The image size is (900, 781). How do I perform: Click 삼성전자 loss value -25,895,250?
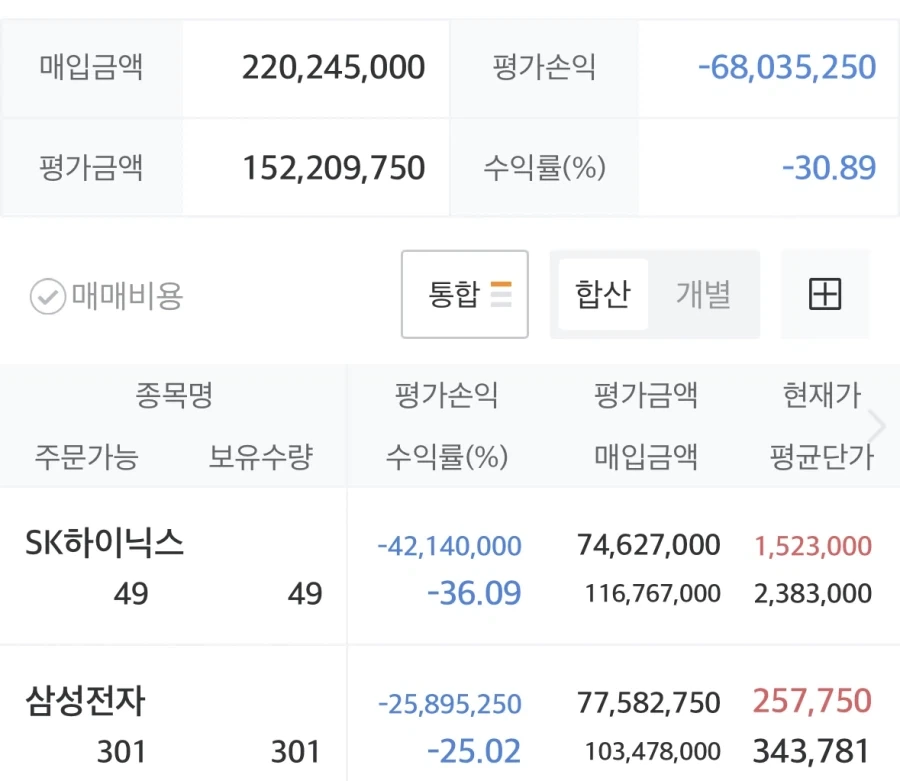click(x=449, y=704)
